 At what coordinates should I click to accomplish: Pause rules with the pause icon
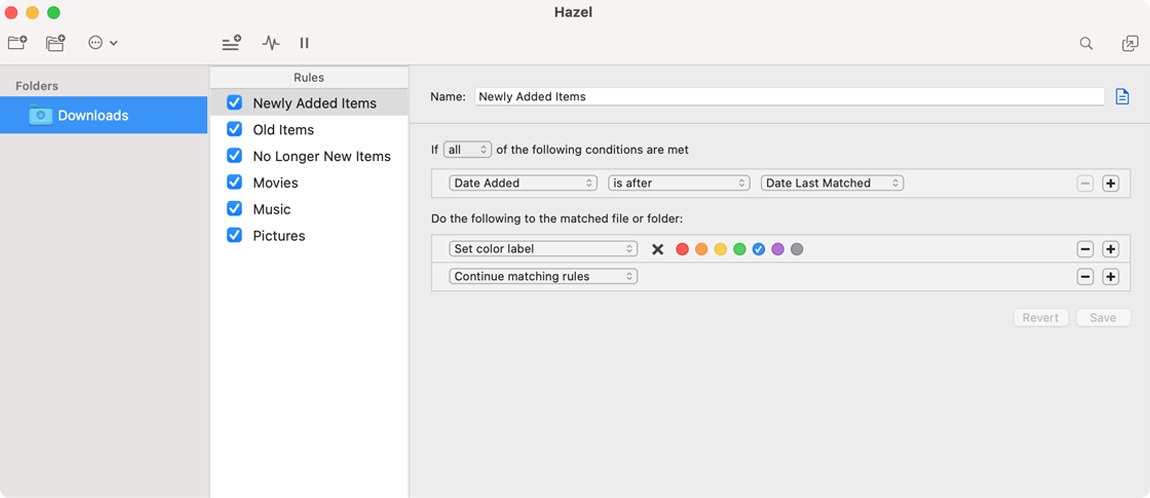click(x=304, y=43)
